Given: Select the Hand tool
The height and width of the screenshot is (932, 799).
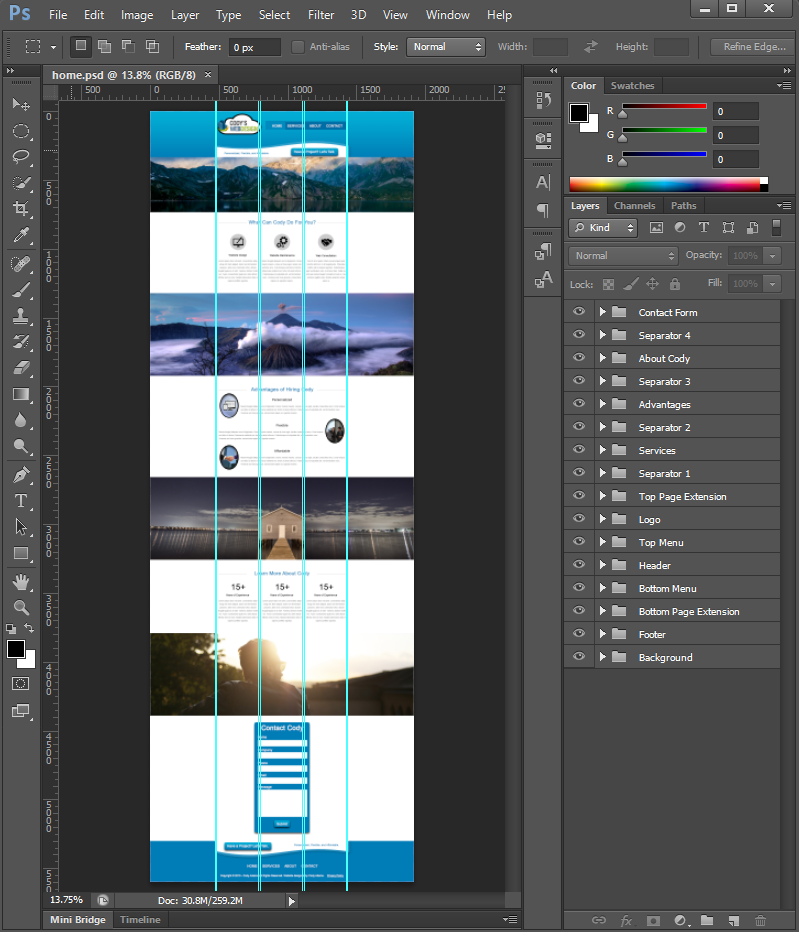Looking at the screenshot, I should [x=20, y=581].
